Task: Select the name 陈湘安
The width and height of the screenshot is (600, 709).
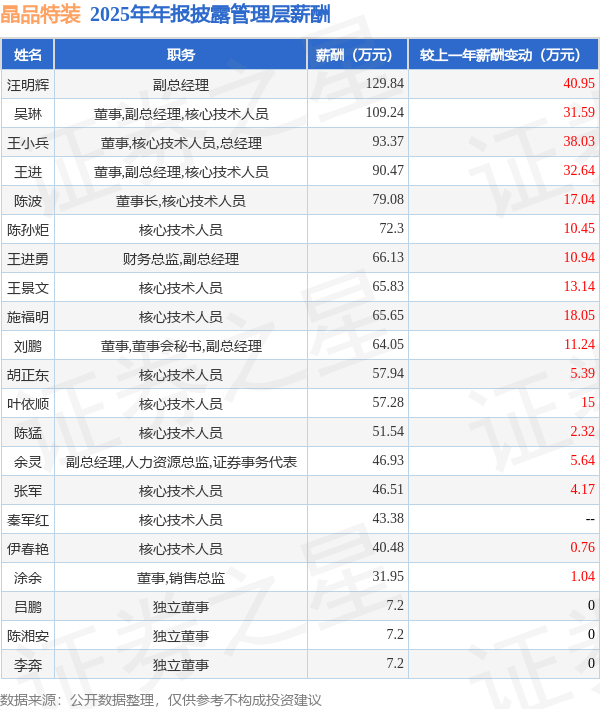Action: 28,635
